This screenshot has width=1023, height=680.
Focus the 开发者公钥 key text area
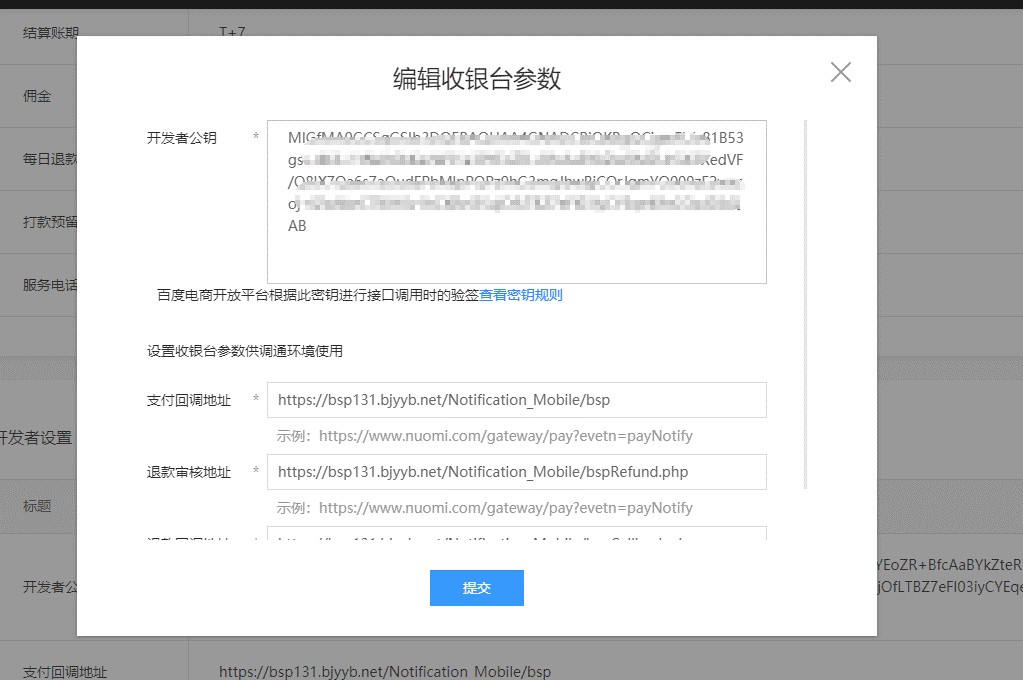click(517, 202)
